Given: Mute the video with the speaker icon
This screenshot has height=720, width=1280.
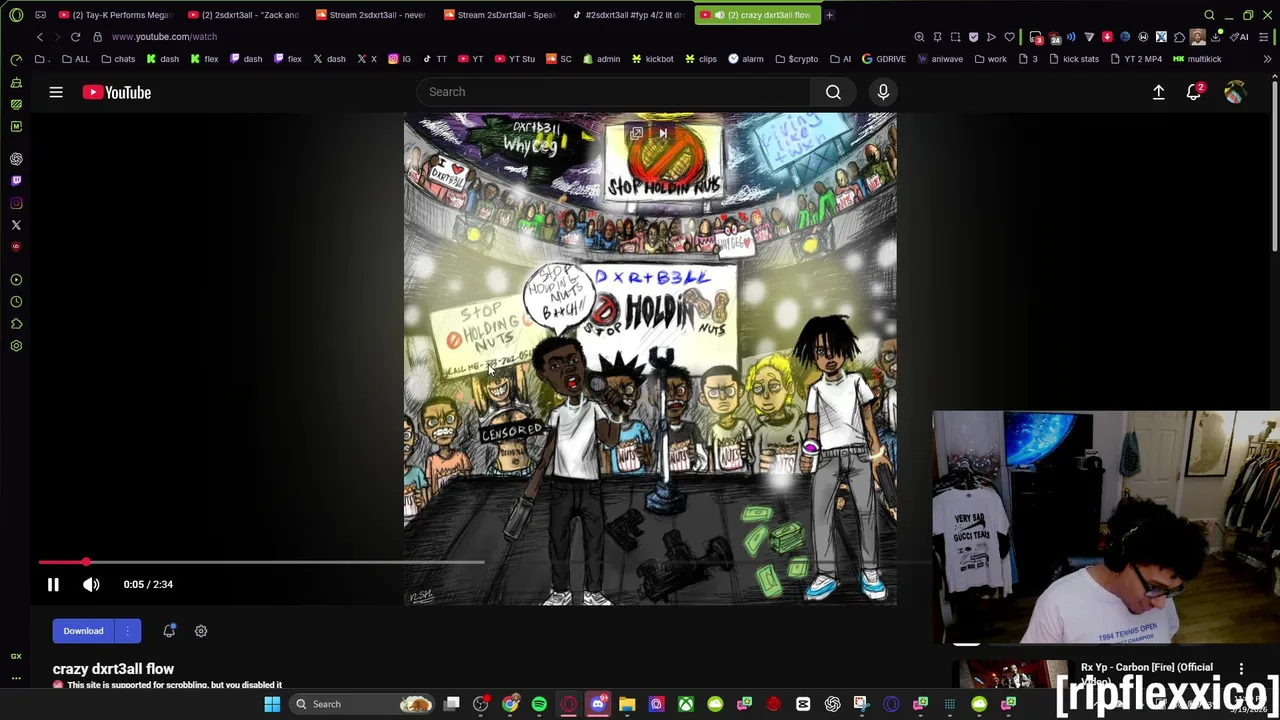Looking at the screenshot, I should 91,585.
